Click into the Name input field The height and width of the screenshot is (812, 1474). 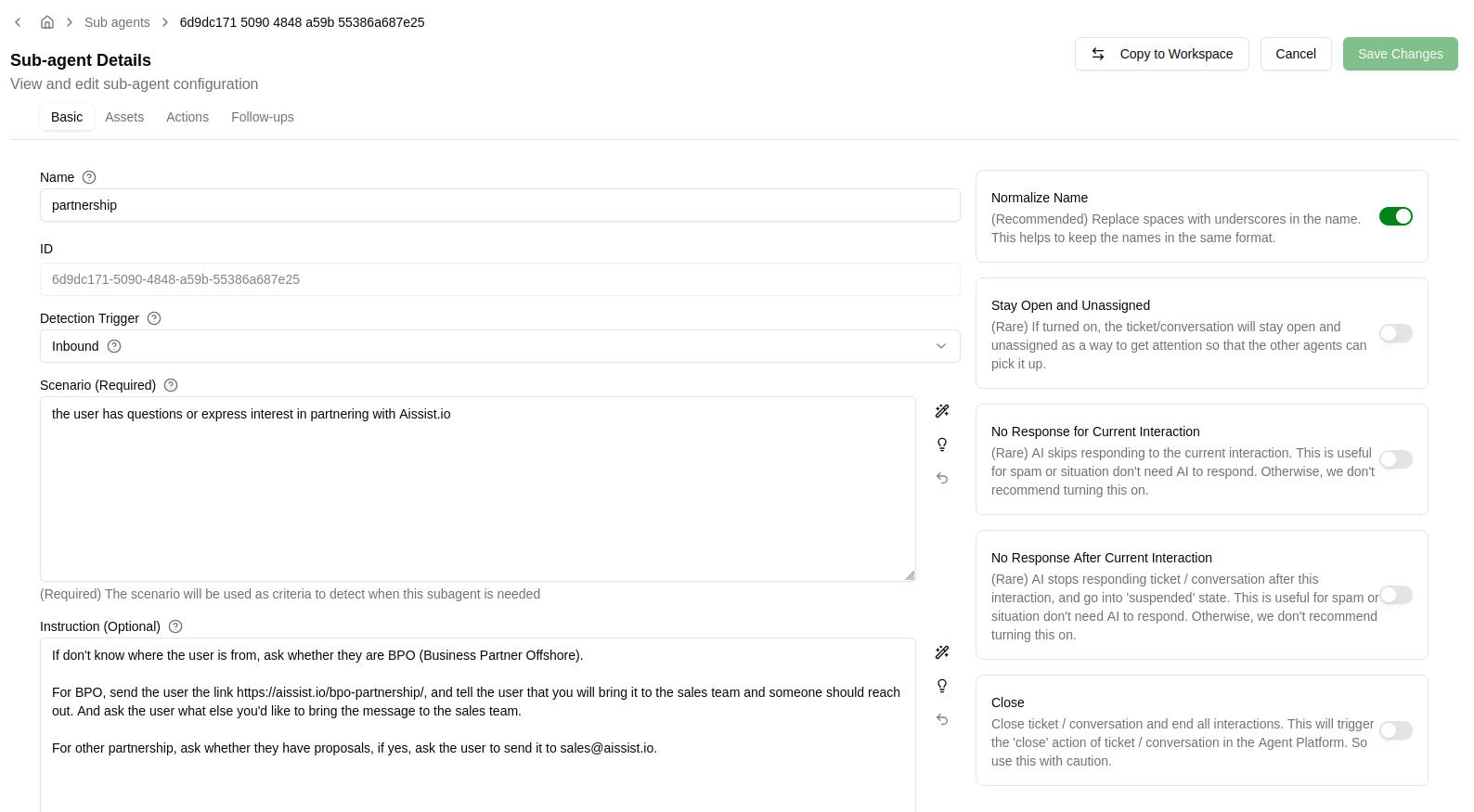(499, 205)
